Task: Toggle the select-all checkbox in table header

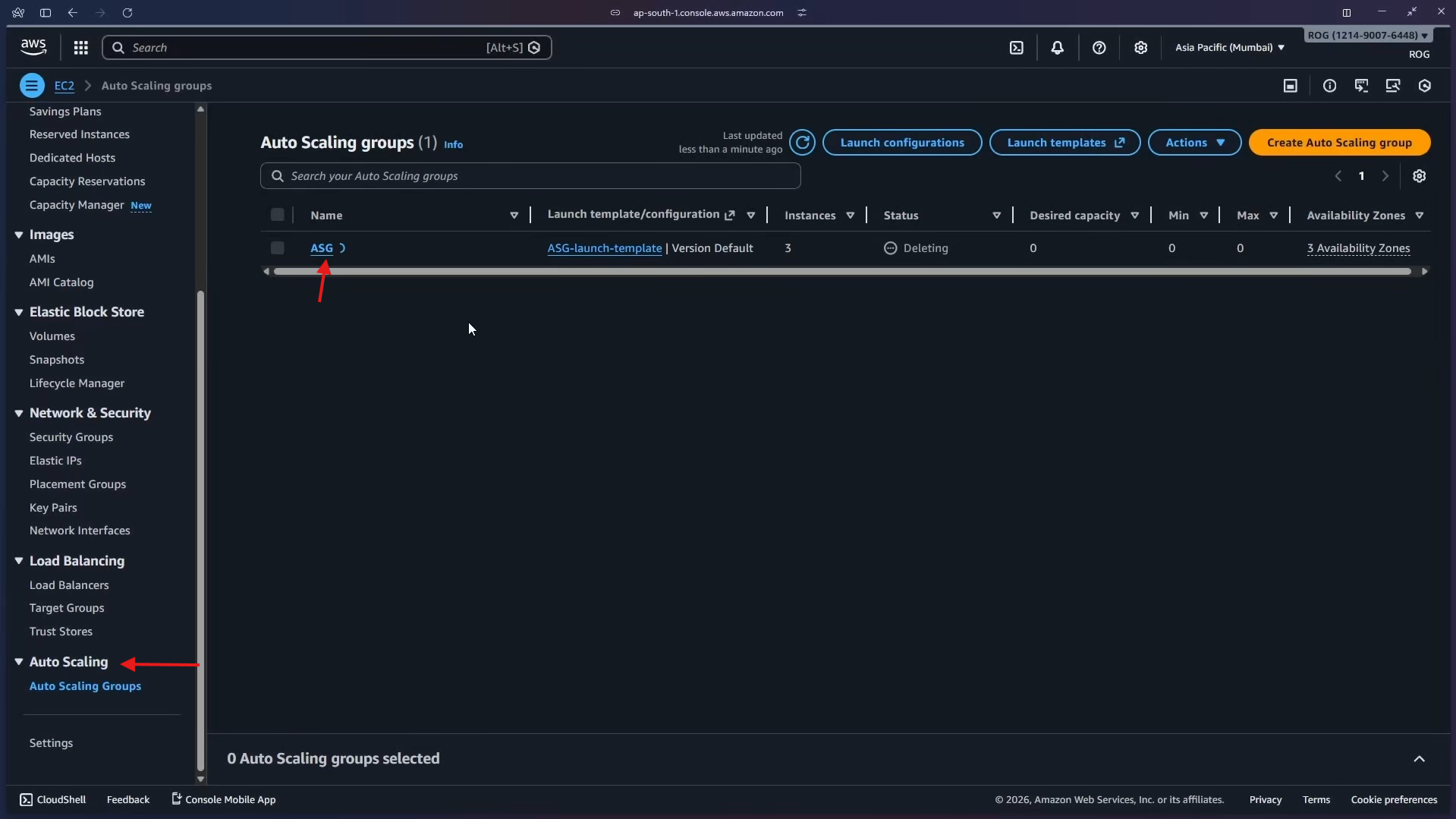Action: (x=277, y=214)
